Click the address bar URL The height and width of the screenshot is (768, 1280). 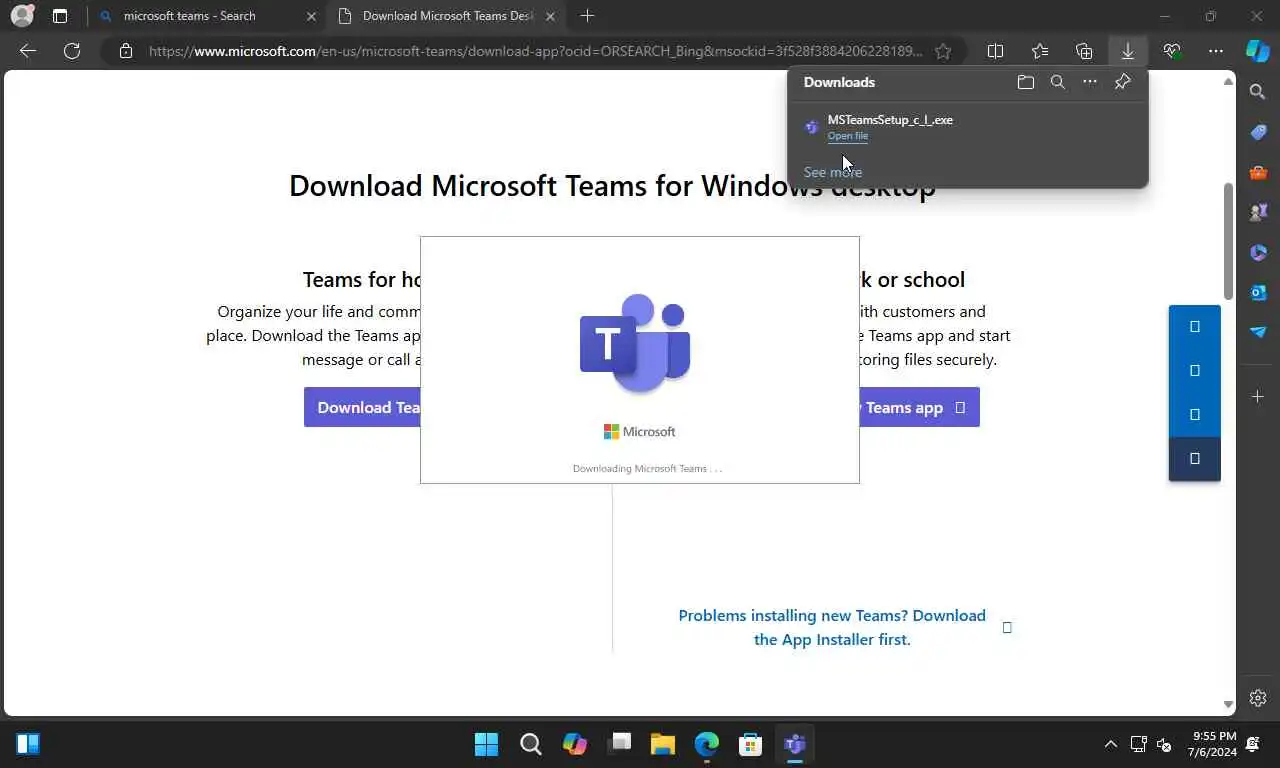point(535,51)
